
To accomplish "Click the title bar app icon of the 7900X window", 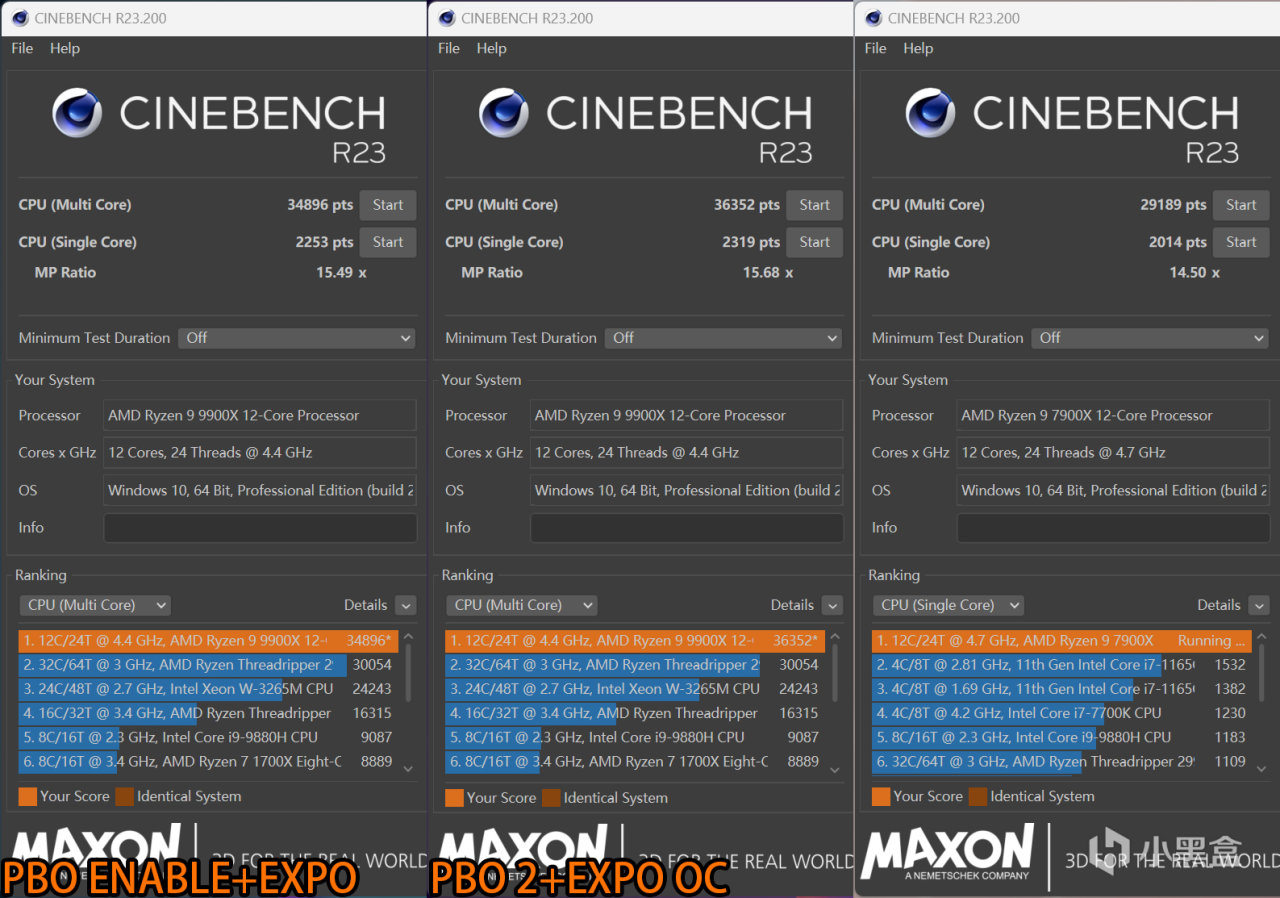I will coord(873,18).
